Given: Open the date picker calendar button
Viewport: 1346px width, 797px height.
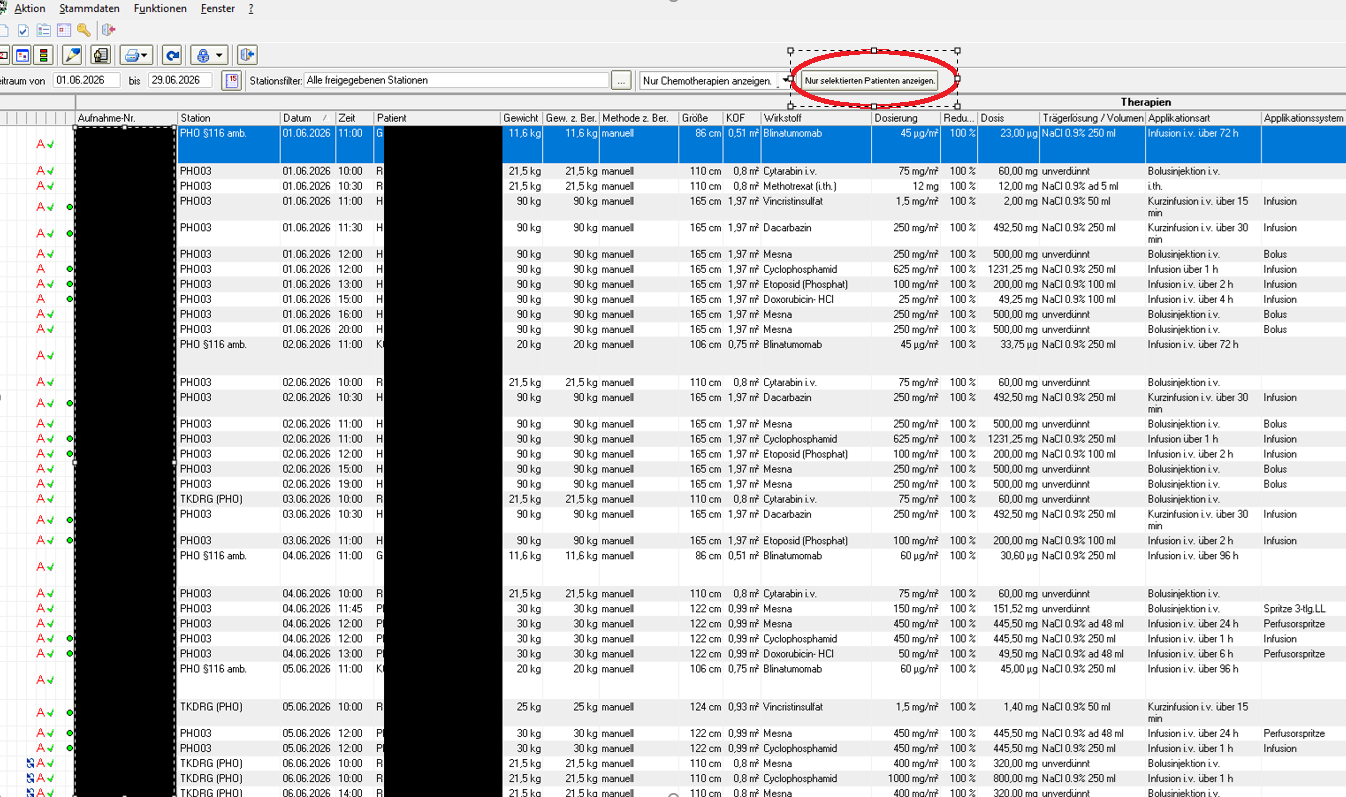Looking at the screenshot, I should (x=232, y=80).
